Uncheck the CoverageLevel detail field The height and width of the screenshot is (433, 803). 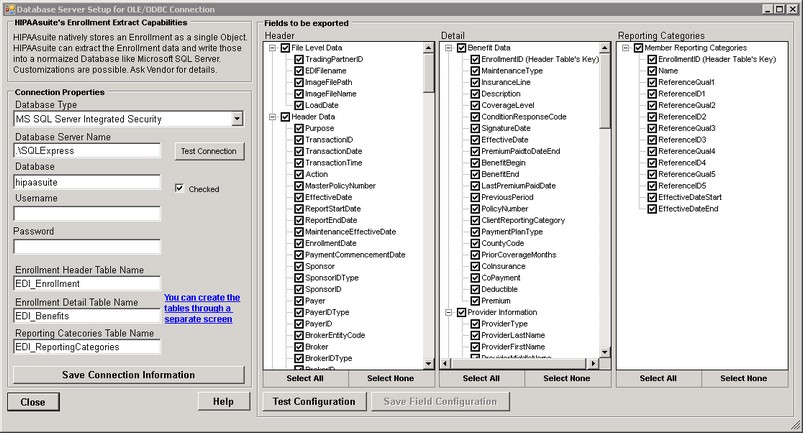tap(475, 105)
